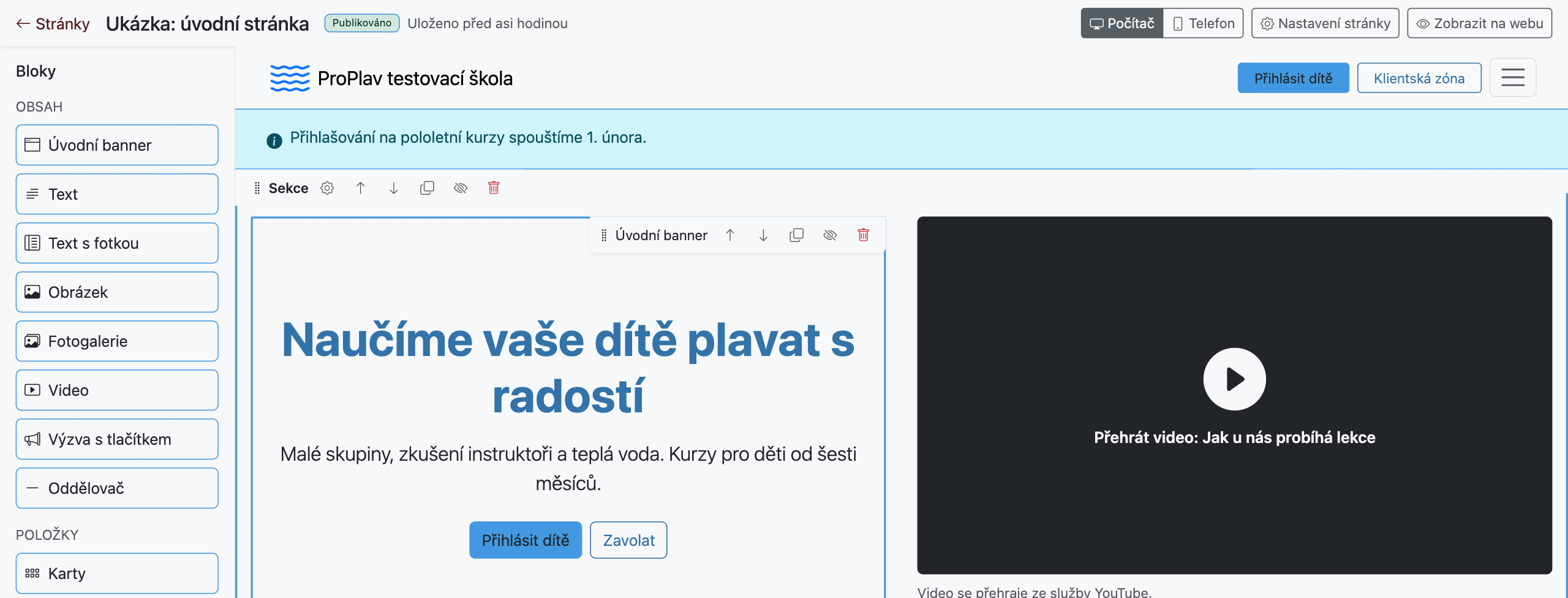Go back to Stránky
The image size is (1568, 598).
tap(53, 24)
